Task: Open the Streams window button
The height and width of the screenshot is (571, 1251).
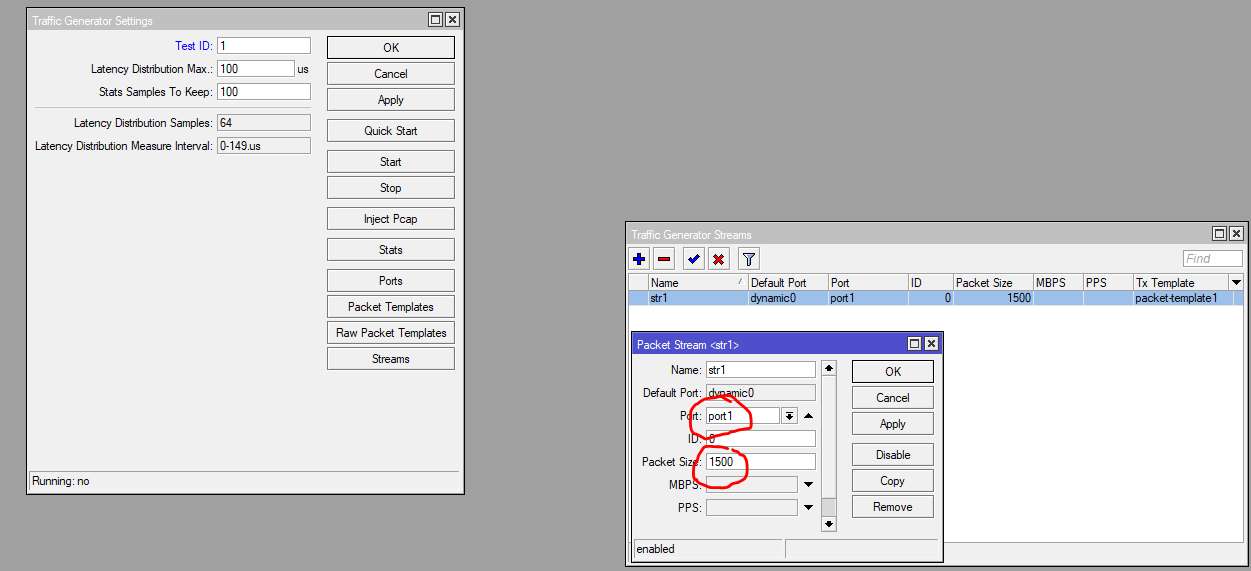Action: pyautogui.click(x=391, y=359)
